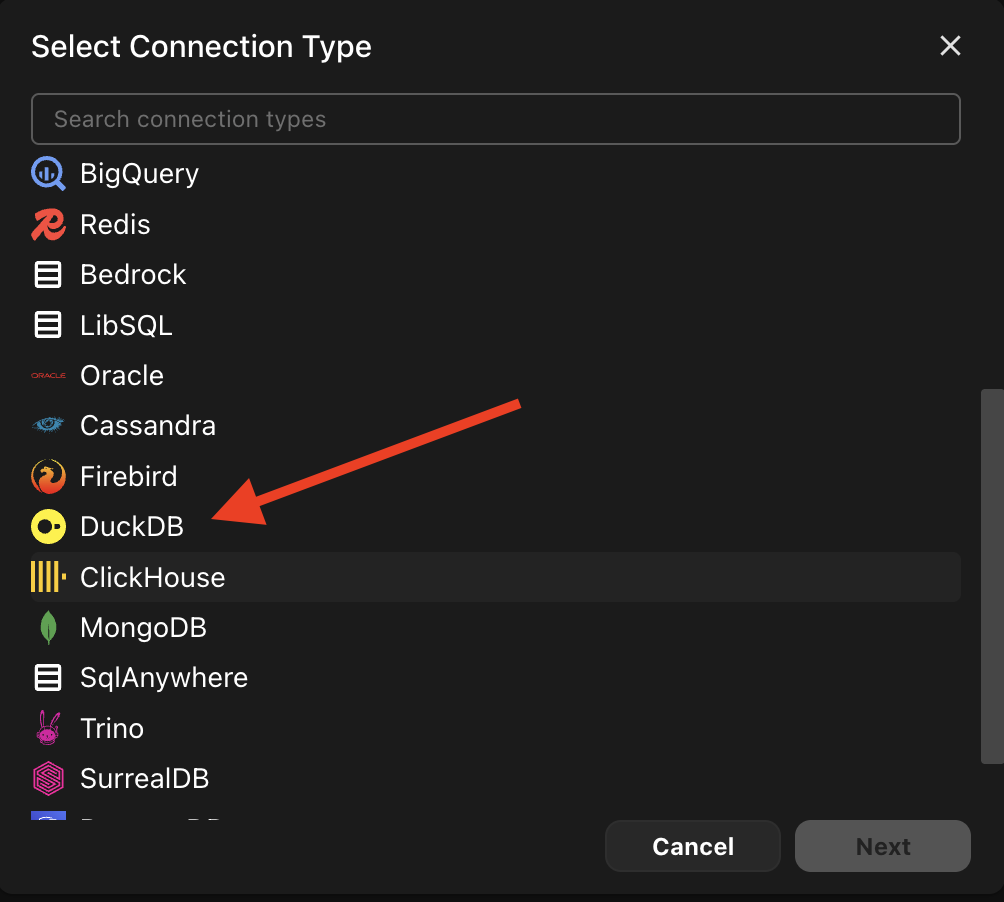This screenshot has height=902, width=1004.
Task: Click the Oracle logo icon
Action: 48,375
